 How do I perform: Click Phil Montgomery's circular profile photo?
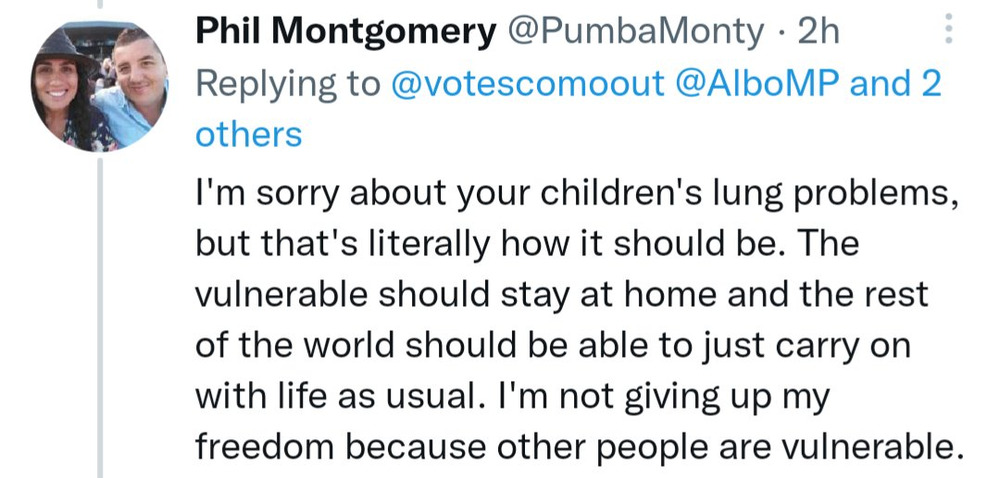pos(99,86)
